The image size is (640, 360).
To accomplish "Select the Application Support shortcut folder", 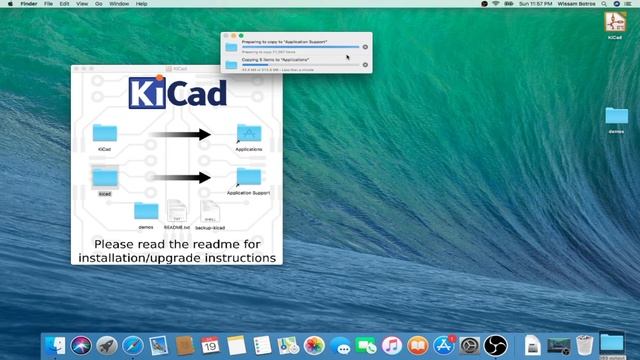I will [248, 178].
